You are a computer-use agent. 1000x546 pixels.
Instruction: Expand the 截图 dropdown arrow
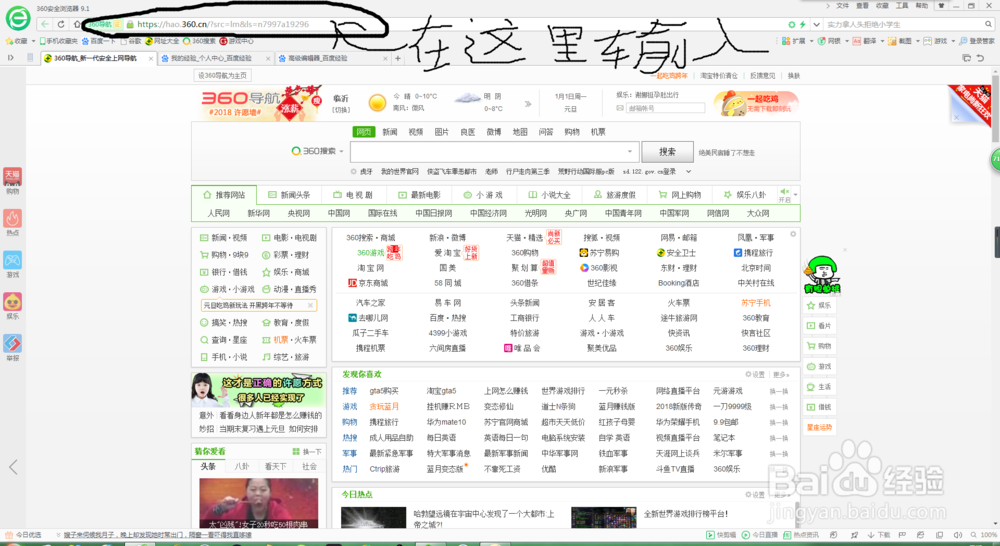coord(917,41)
